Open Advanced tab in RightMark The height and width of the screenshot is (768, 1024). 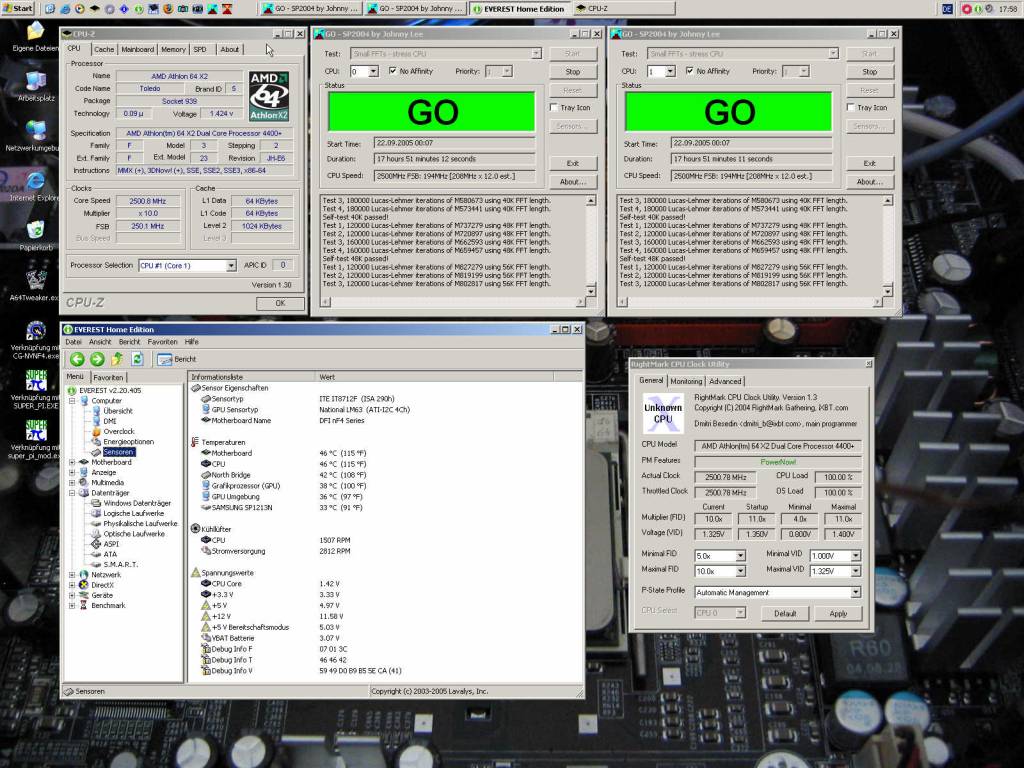tap(726, 381)
